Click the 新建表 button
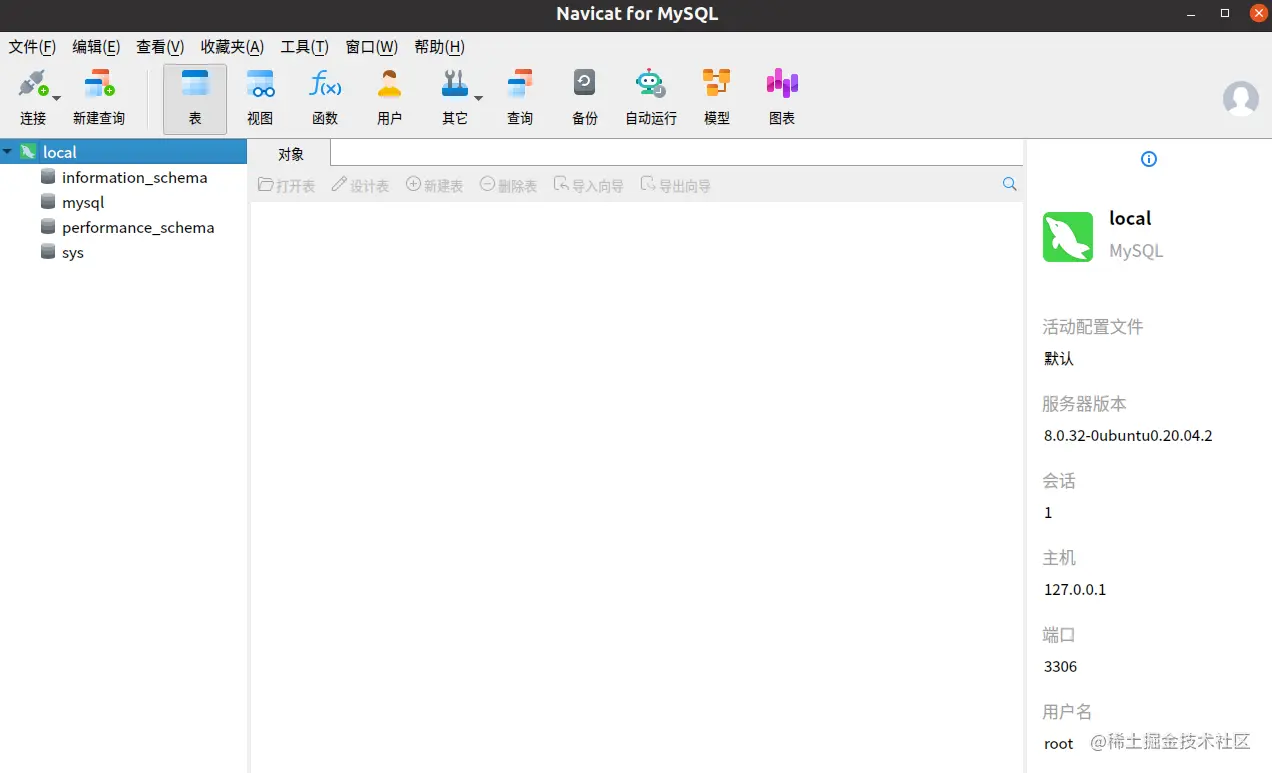Viewport: 1272px width, 773px height. (434, 185)
